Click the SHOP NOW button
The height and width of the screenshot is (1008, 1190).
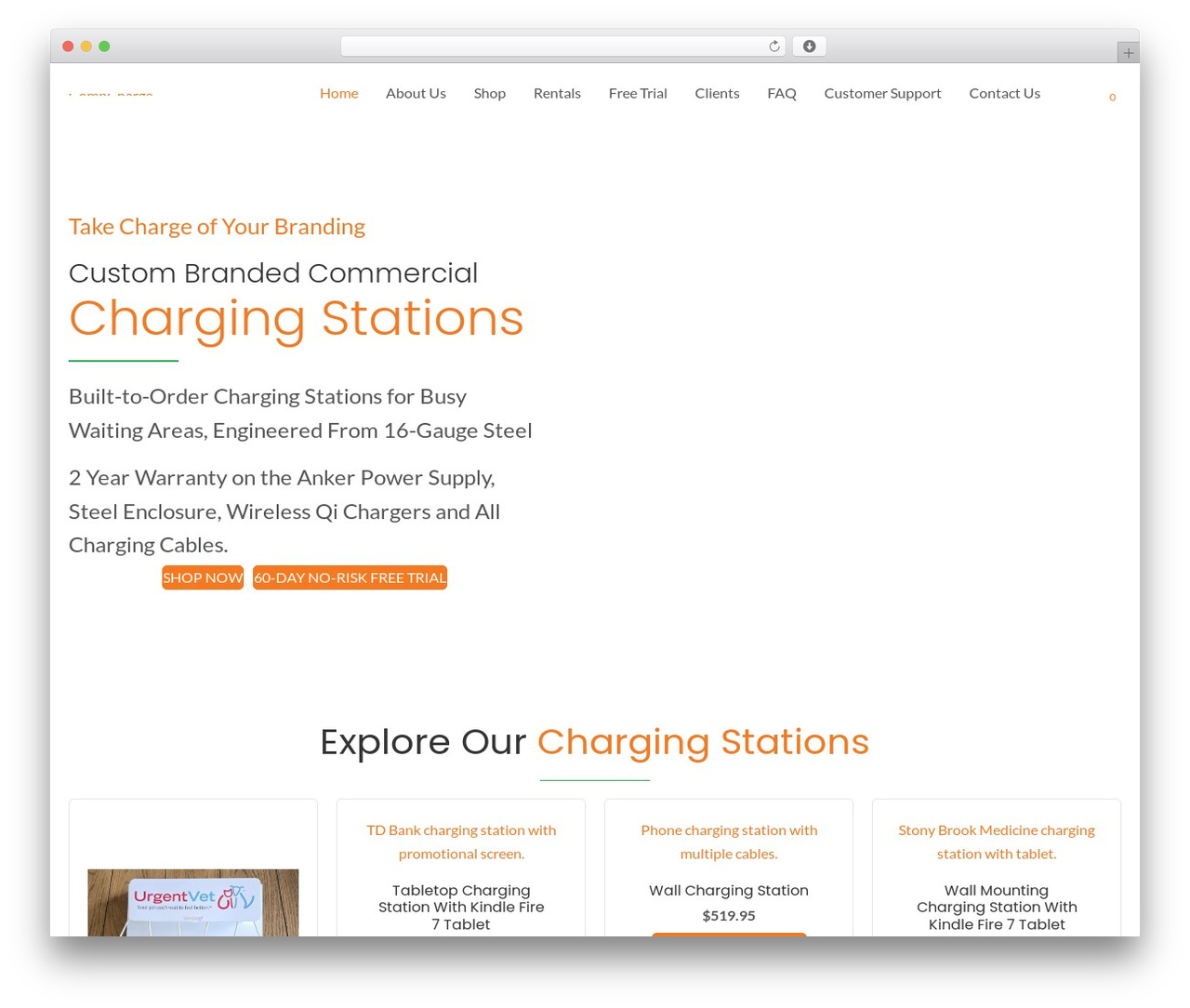coord(203,577)
